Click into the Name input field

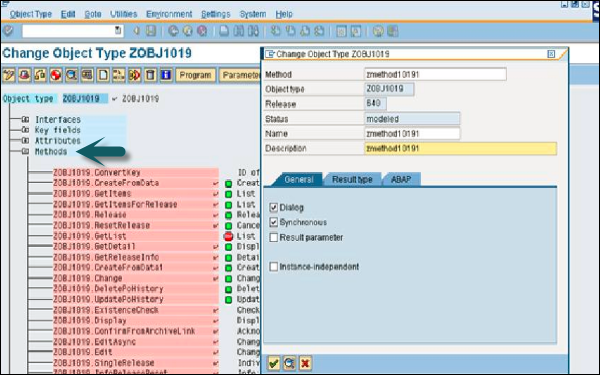pos(412,134)
